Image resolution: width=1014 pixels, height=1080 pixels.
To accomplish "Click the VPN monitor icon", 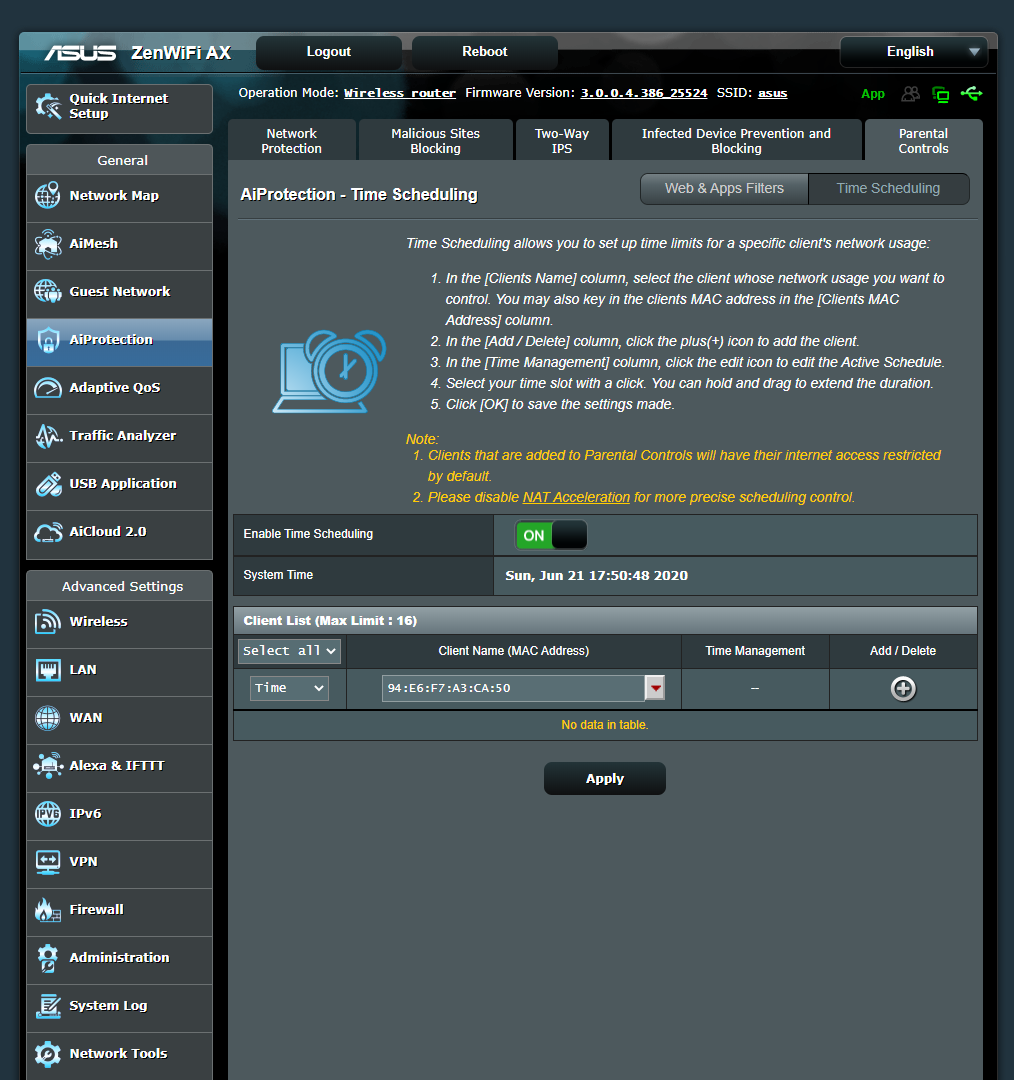I will (x=48, y=862).
